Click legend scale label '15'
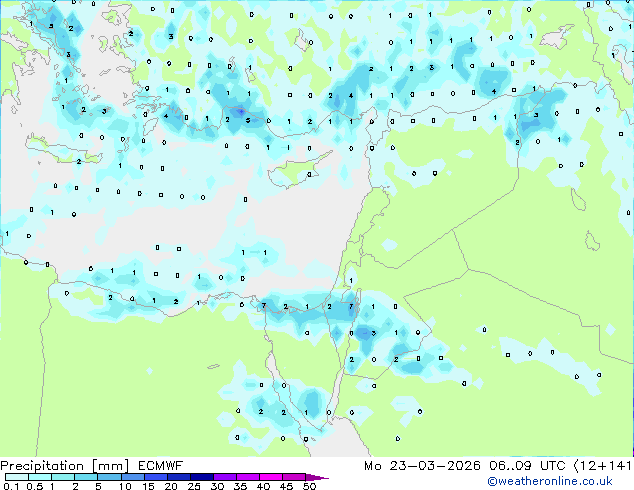The width and height of the screenshot is (634, 490). tap(148, 486)
